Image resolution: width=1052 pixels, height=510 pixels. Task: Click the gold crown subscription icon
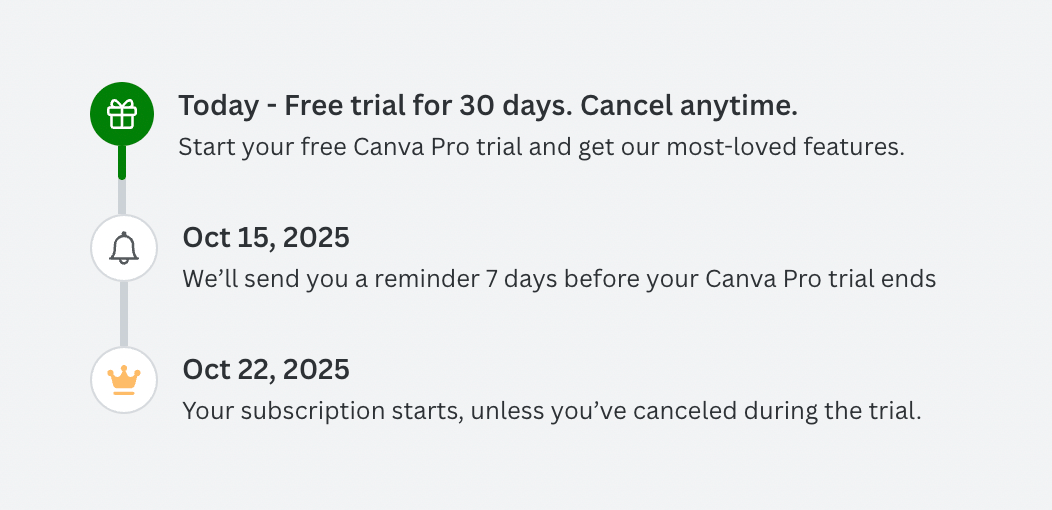click(124, 380)
